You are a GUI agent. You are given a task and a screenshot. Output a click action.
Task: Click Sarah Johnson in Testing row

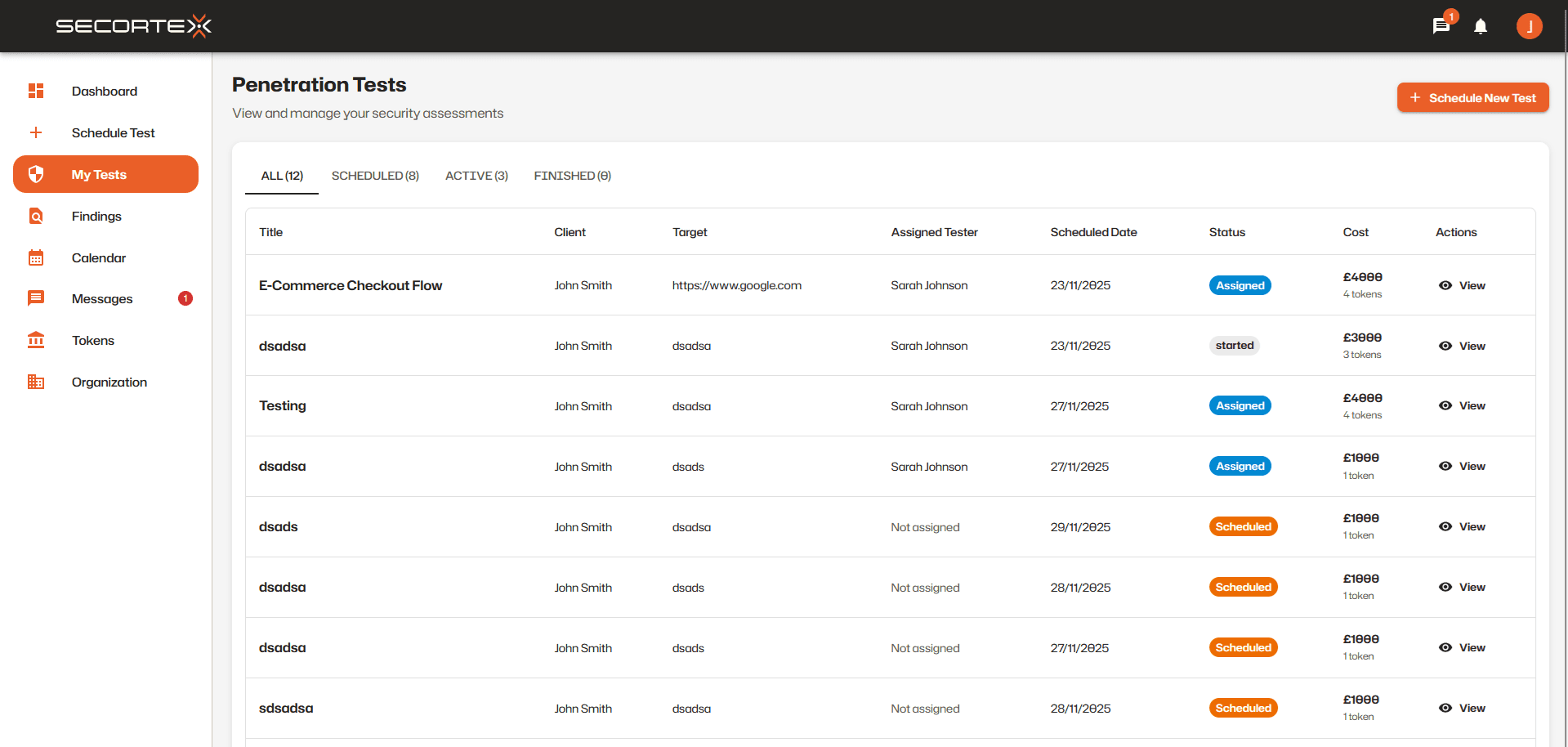click(x=929, y=406)
